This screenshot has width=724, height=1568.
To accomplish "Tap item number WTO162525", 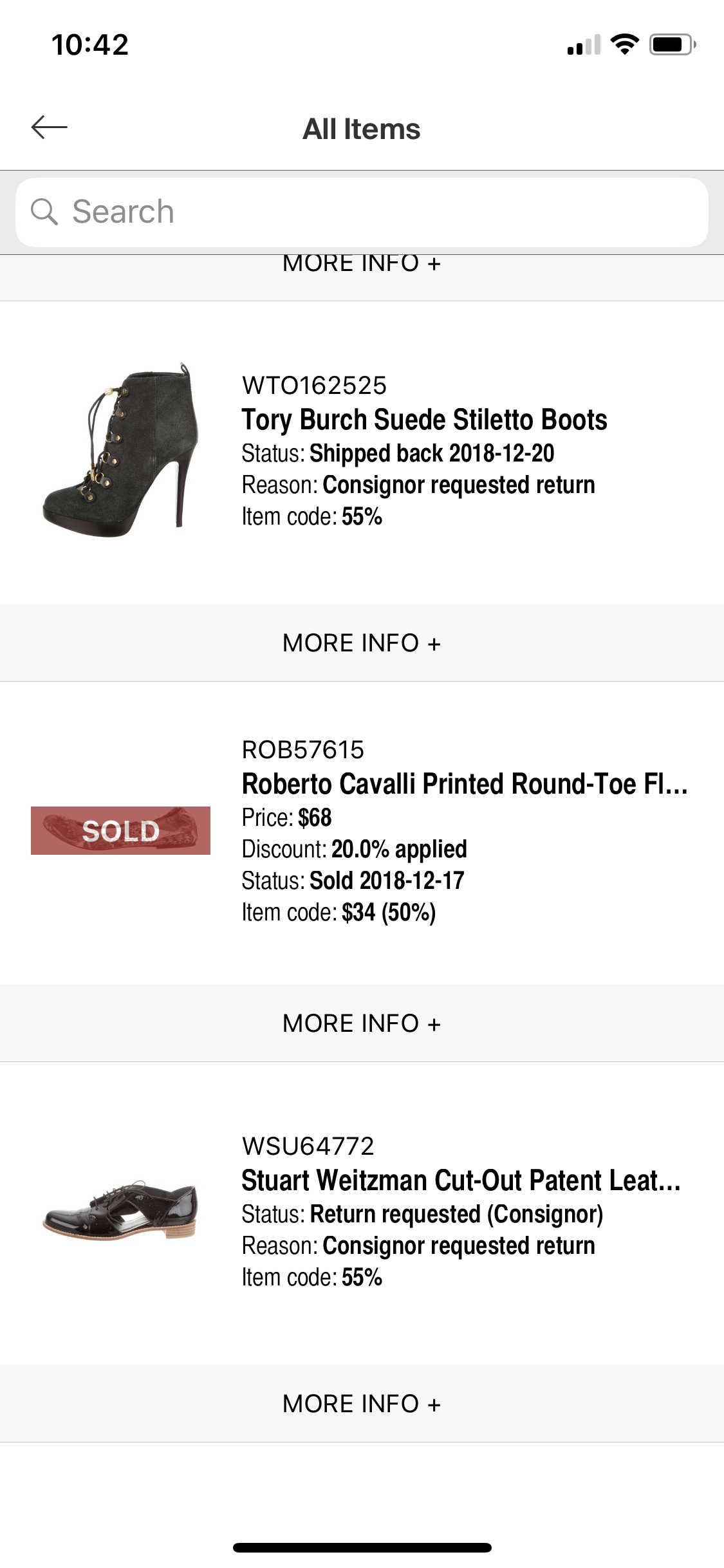I will click(314, 386).
